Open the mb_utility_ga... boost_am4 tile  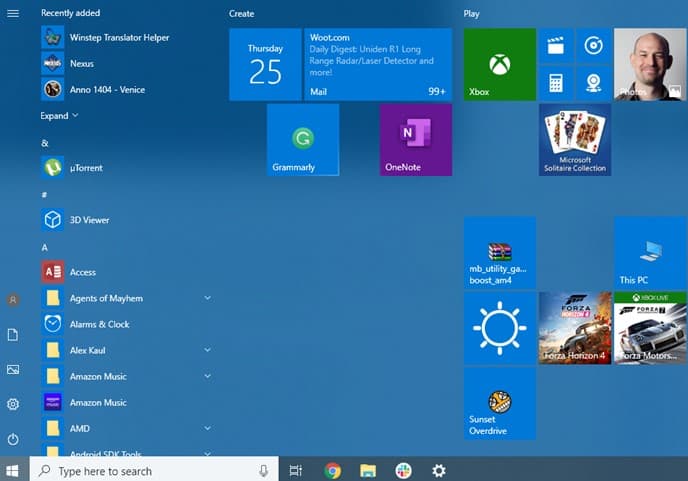pos(500,252)
